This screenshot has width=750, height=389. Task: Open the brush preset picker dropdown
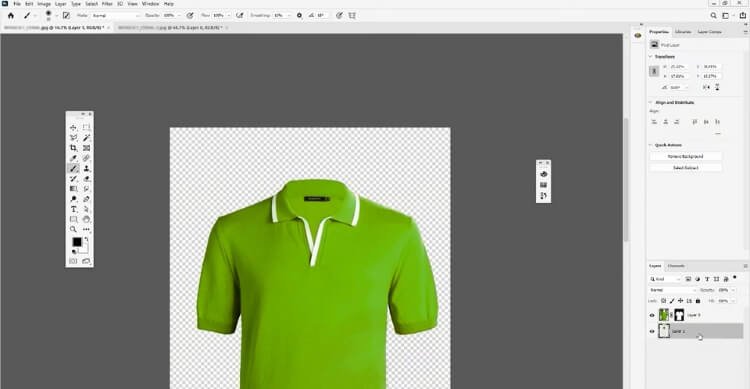pos(56,15)
